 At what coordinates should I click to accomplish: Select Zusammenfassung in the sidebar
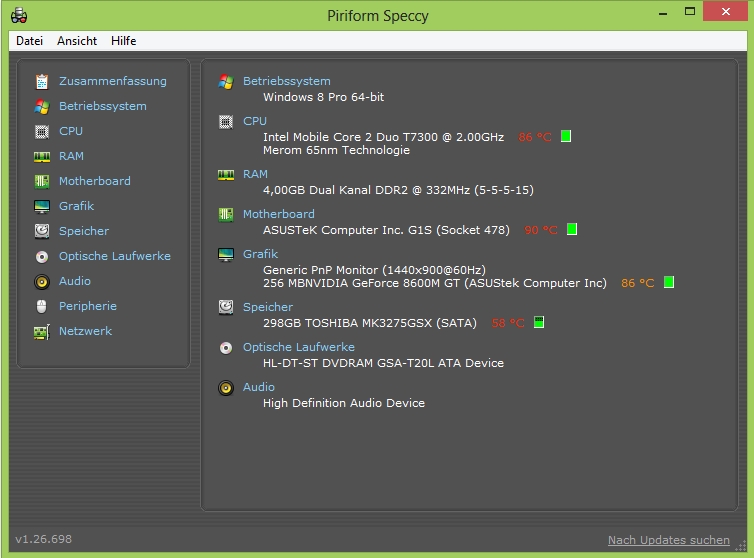tap(113, 81)
